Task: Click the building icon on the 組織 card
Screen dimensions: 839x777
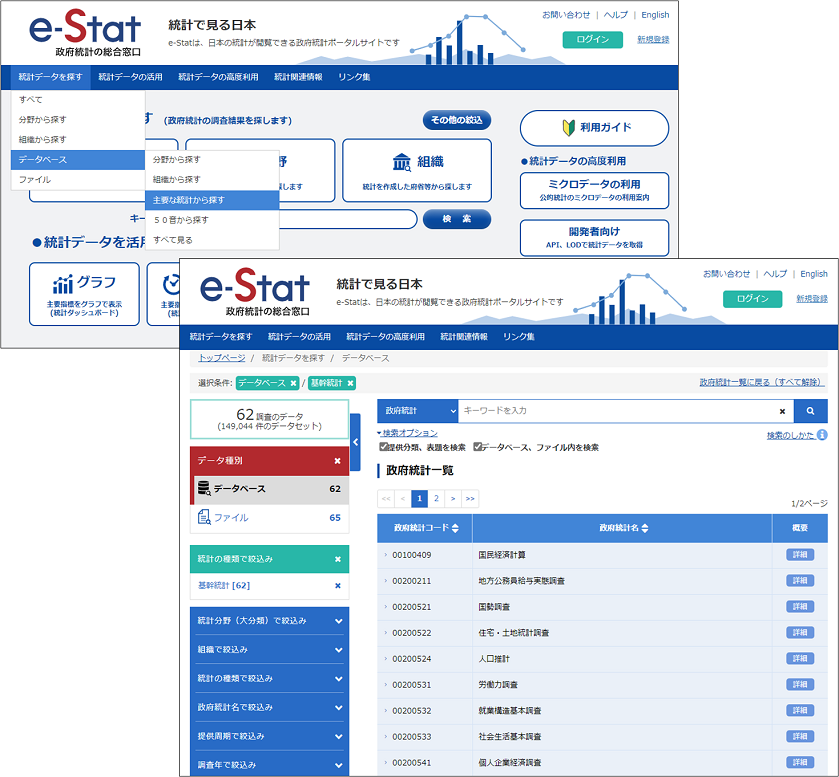Action: pyautogui.click(x=401, y=162)
